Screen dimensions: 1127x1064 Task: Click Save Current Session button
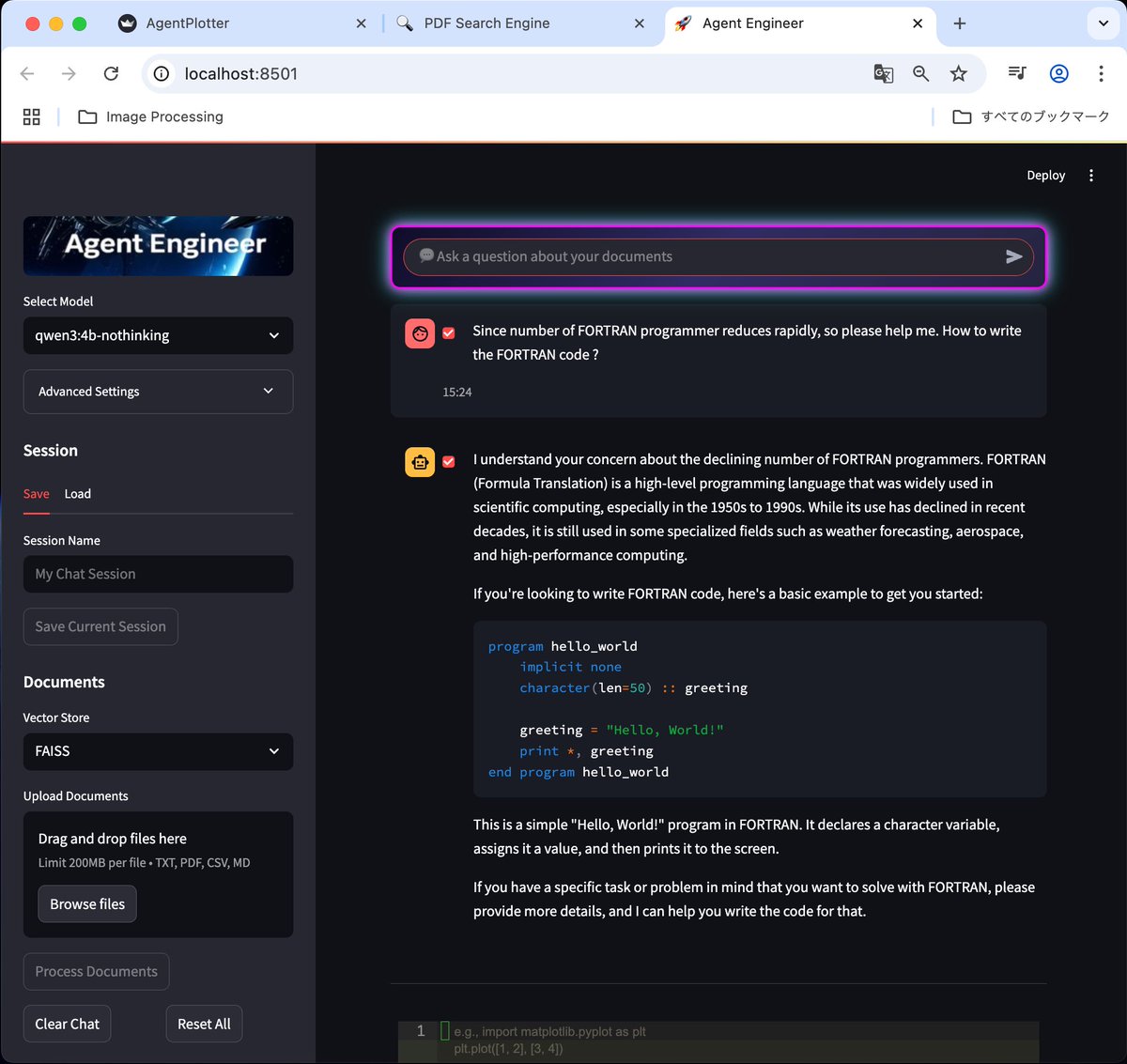(100, 626)
